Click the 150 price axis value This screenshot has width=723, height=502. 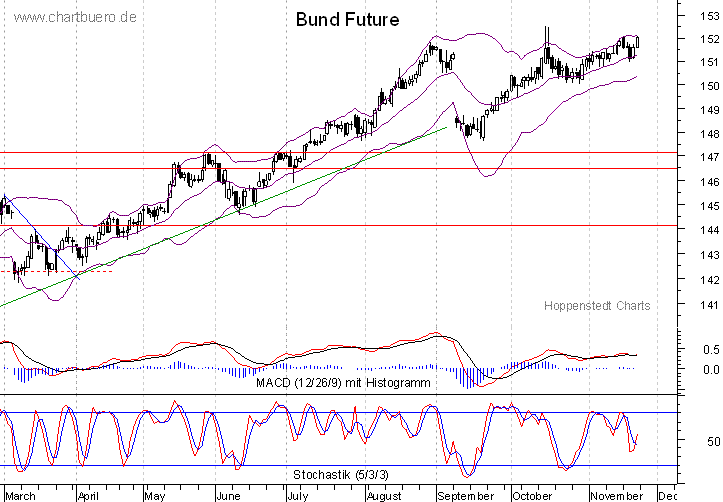pos(709,86)
